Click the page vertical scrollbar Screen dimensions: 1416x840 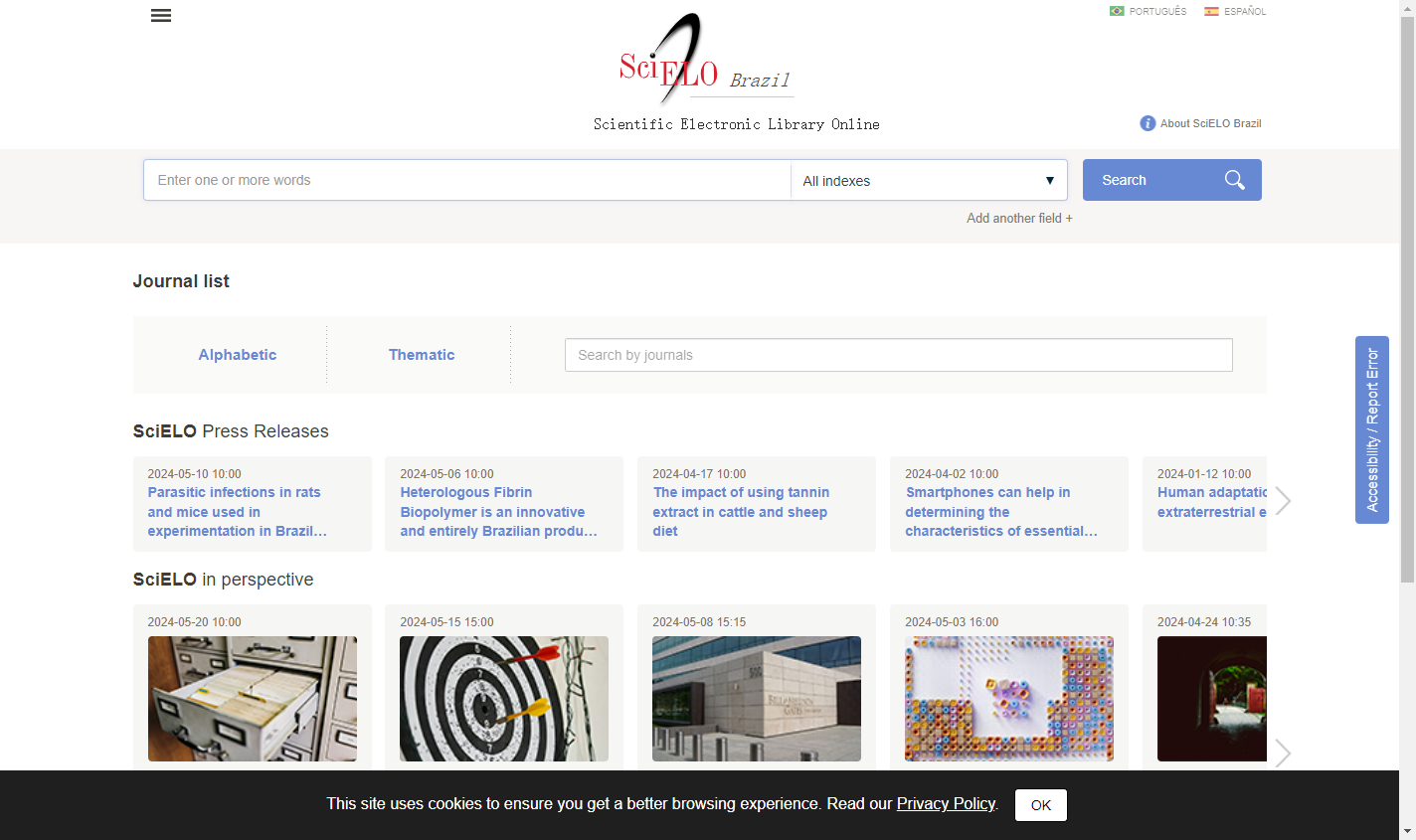pyautogui.click(x=1407, y=298)
